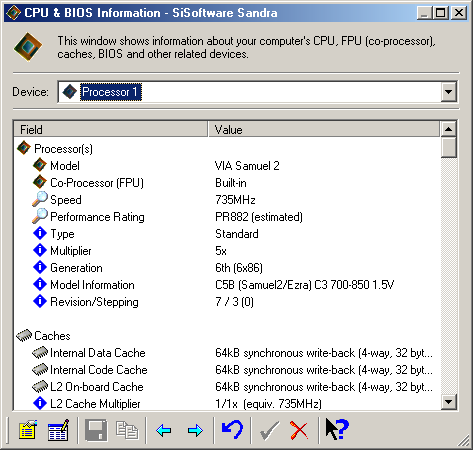Click the copy documents icon
The height and width of the screenshot is (450, 473).
click(127, 430)
